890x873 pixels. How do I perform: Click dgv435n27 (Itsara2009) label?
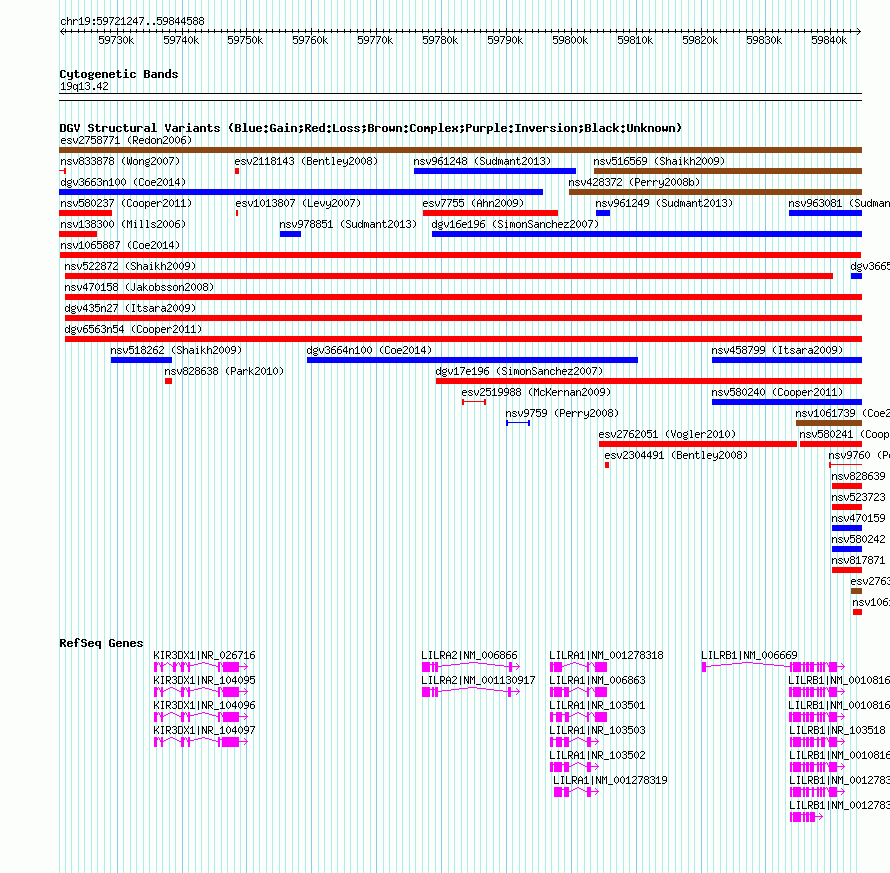tap(130, 308)
